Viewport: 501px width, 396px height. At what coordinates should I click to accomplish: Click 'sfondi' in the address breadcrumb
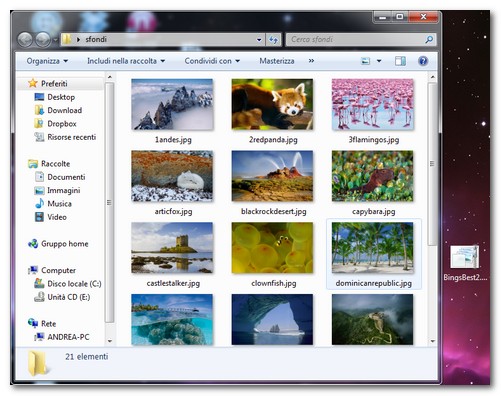pos(96,40)
